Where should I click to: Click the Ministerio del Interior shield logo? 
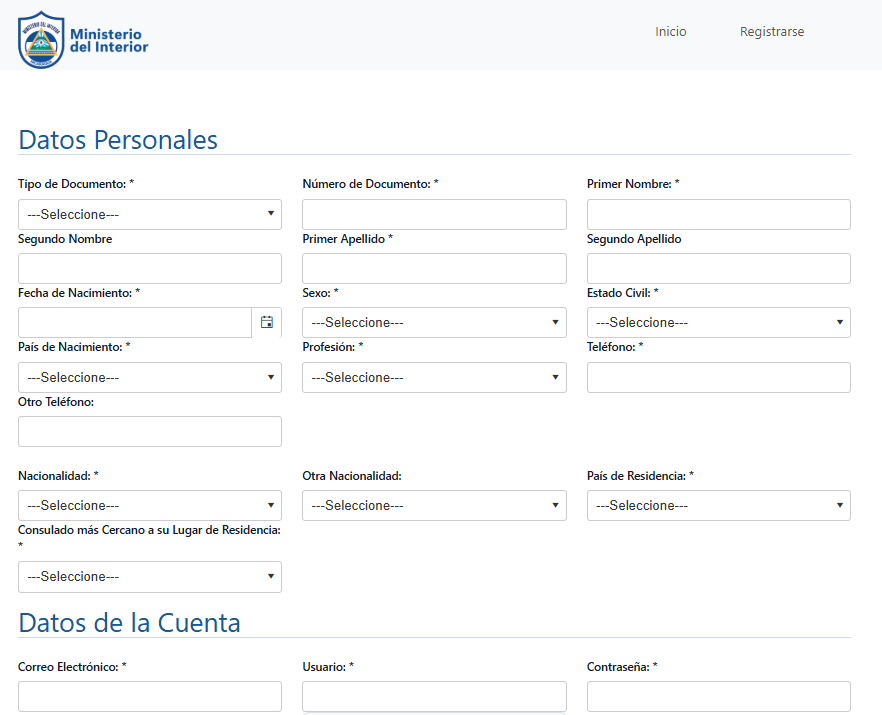click(40, 39)
